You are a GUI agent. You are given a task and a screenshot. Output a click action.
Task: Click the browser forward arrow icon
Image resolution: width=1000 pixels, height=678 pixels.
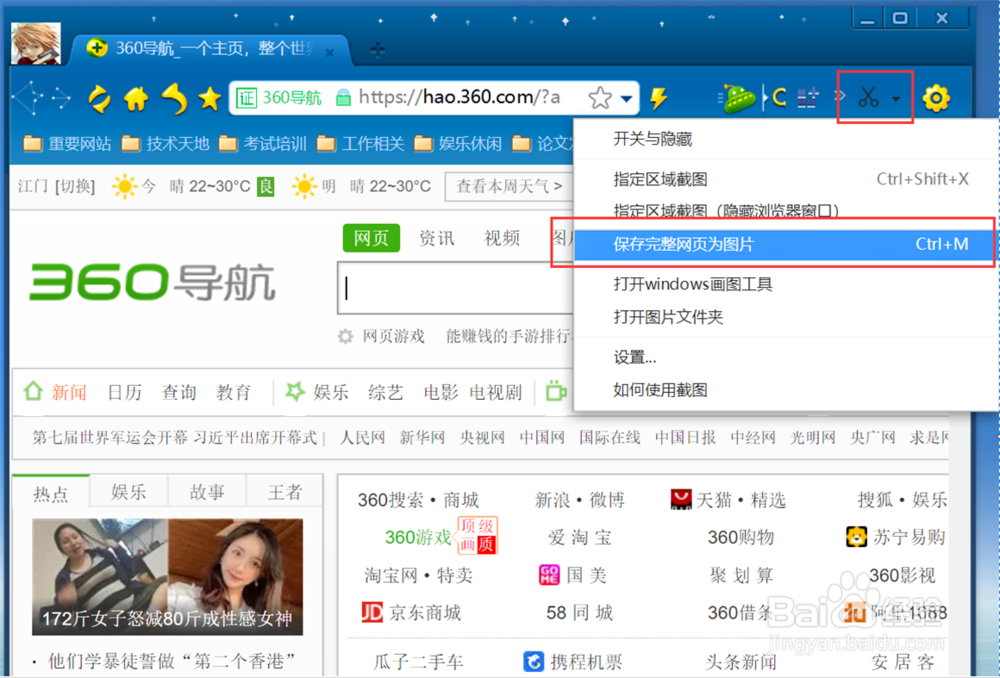(61, 98)
